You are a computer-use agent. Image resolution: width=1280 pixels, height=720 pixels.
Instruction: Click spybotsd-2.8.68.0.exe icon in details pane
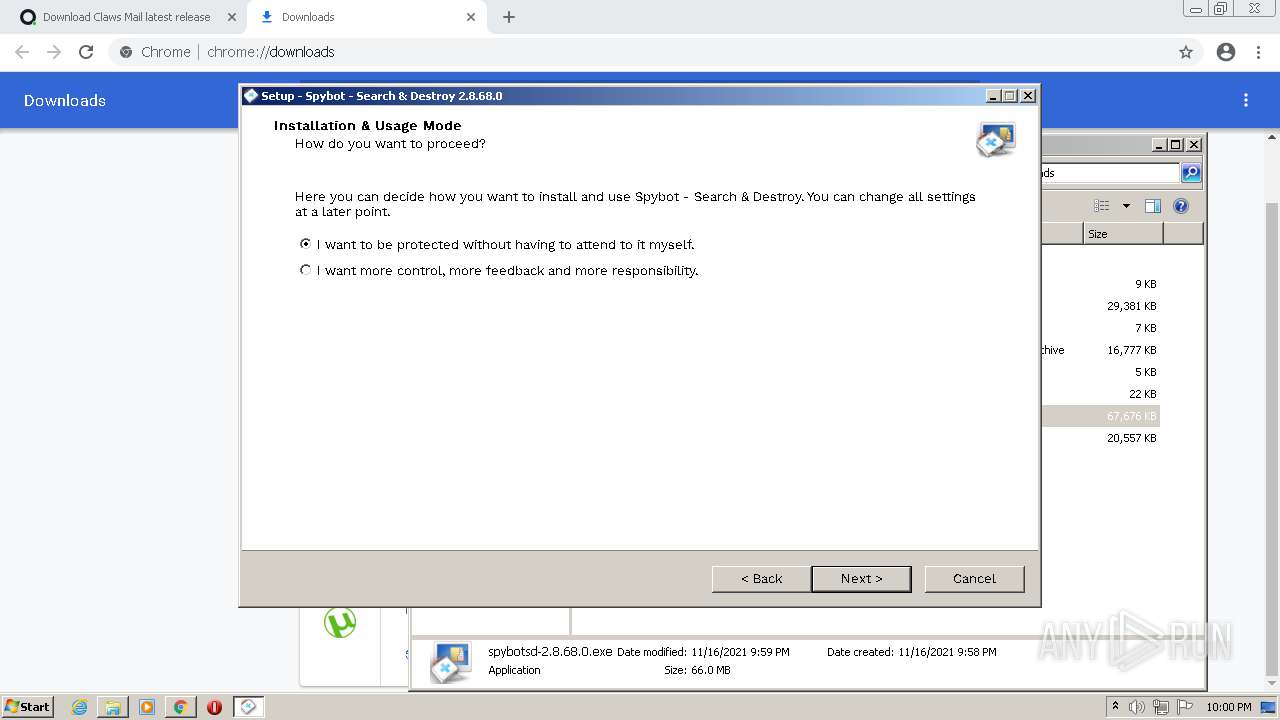tap(450, 662)
